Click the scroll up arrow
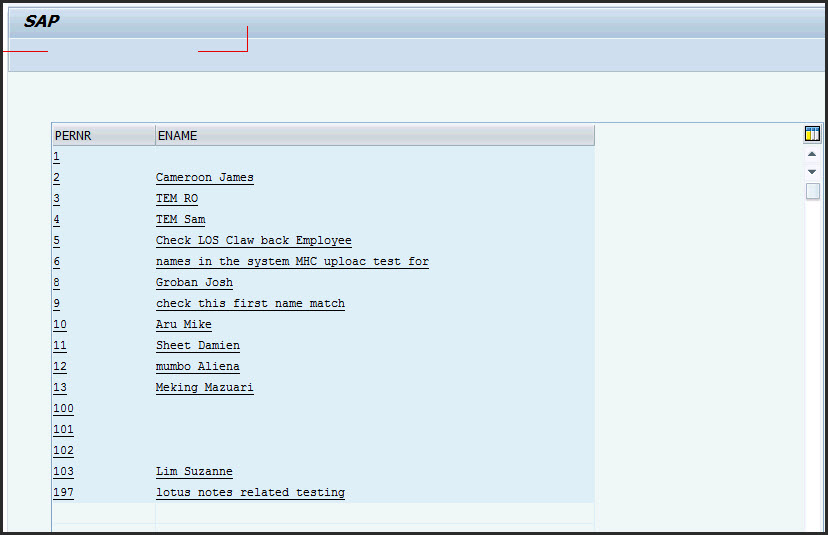 click(x=812, y=154)
